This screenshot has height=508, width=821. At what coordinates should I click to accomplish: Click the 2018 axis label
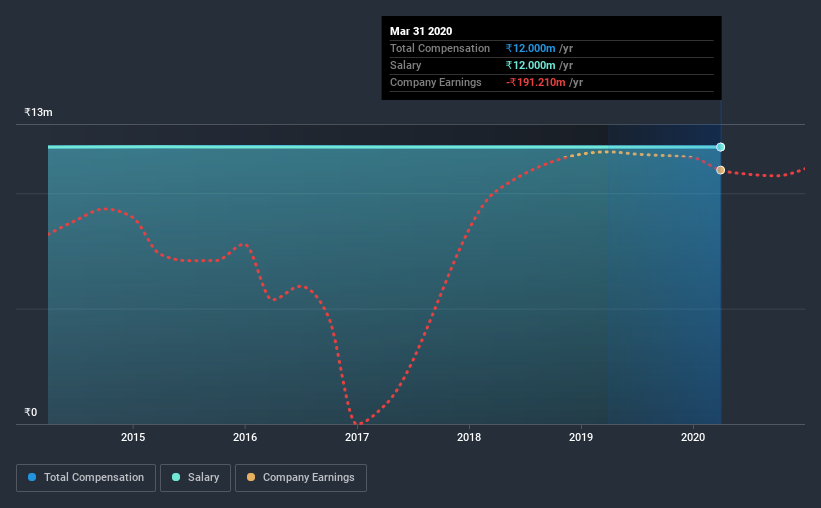click(x=469, y=437)
